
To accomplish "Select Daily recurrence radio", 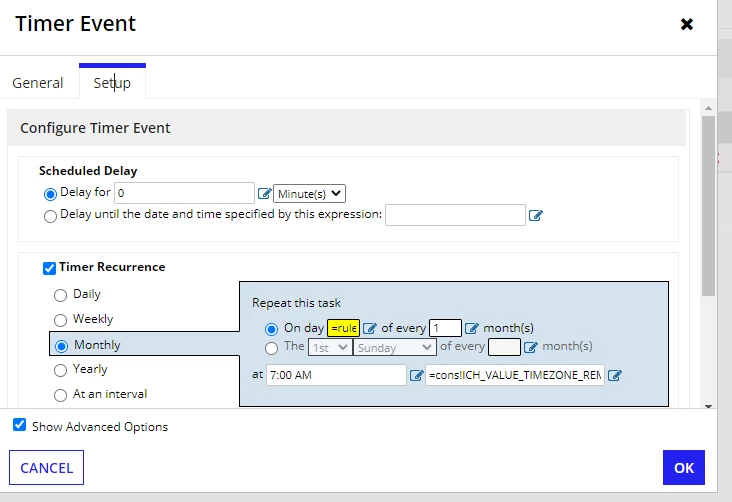I will [60, 295].
